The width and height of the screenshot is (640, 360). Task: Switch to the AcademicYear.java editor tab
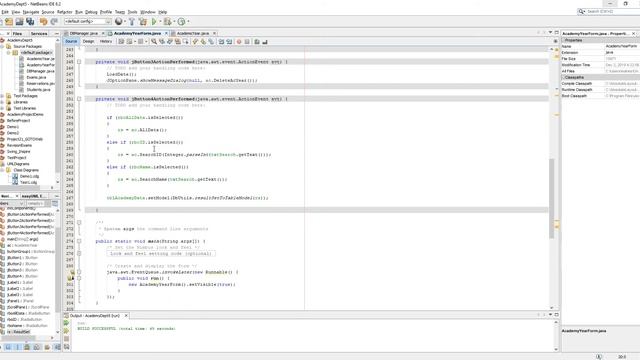click(193, 33)
